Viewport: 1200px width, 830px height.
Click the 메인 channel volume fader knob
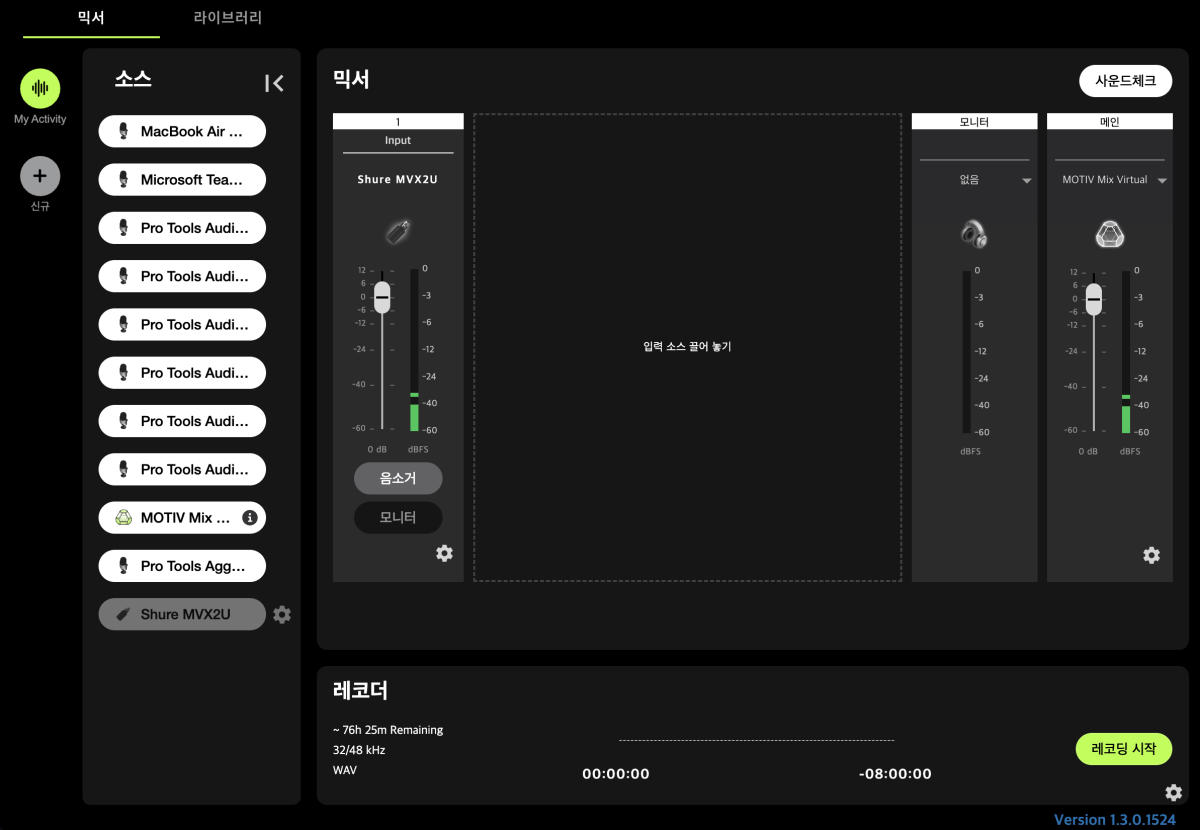(1094, 299)
